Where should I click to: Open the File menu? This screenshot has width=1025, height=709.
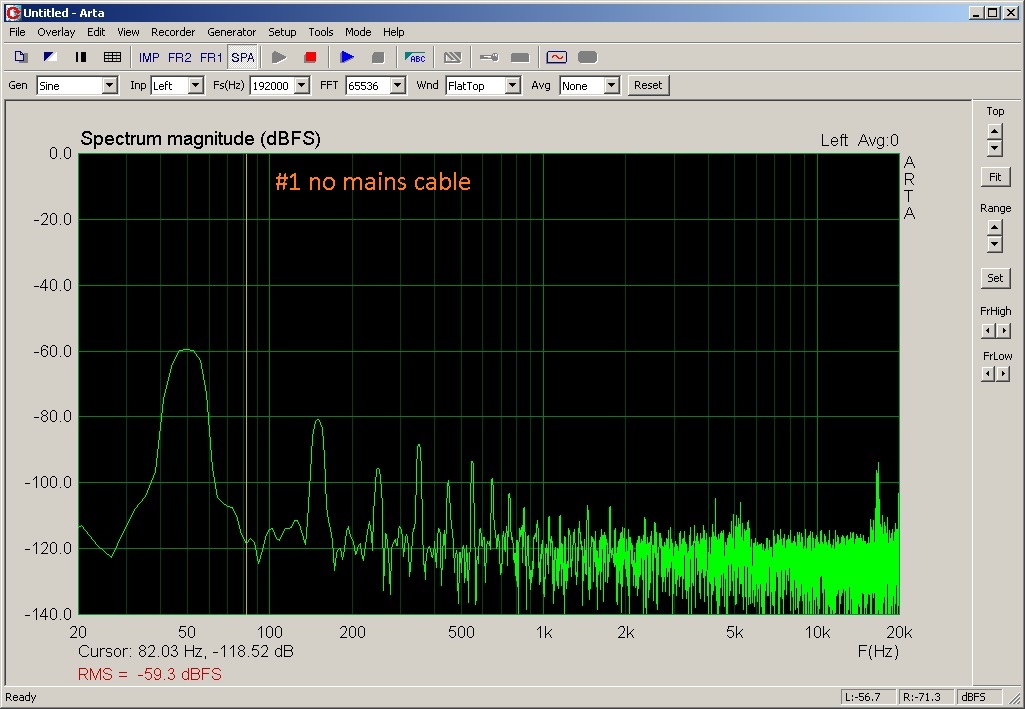17,32
